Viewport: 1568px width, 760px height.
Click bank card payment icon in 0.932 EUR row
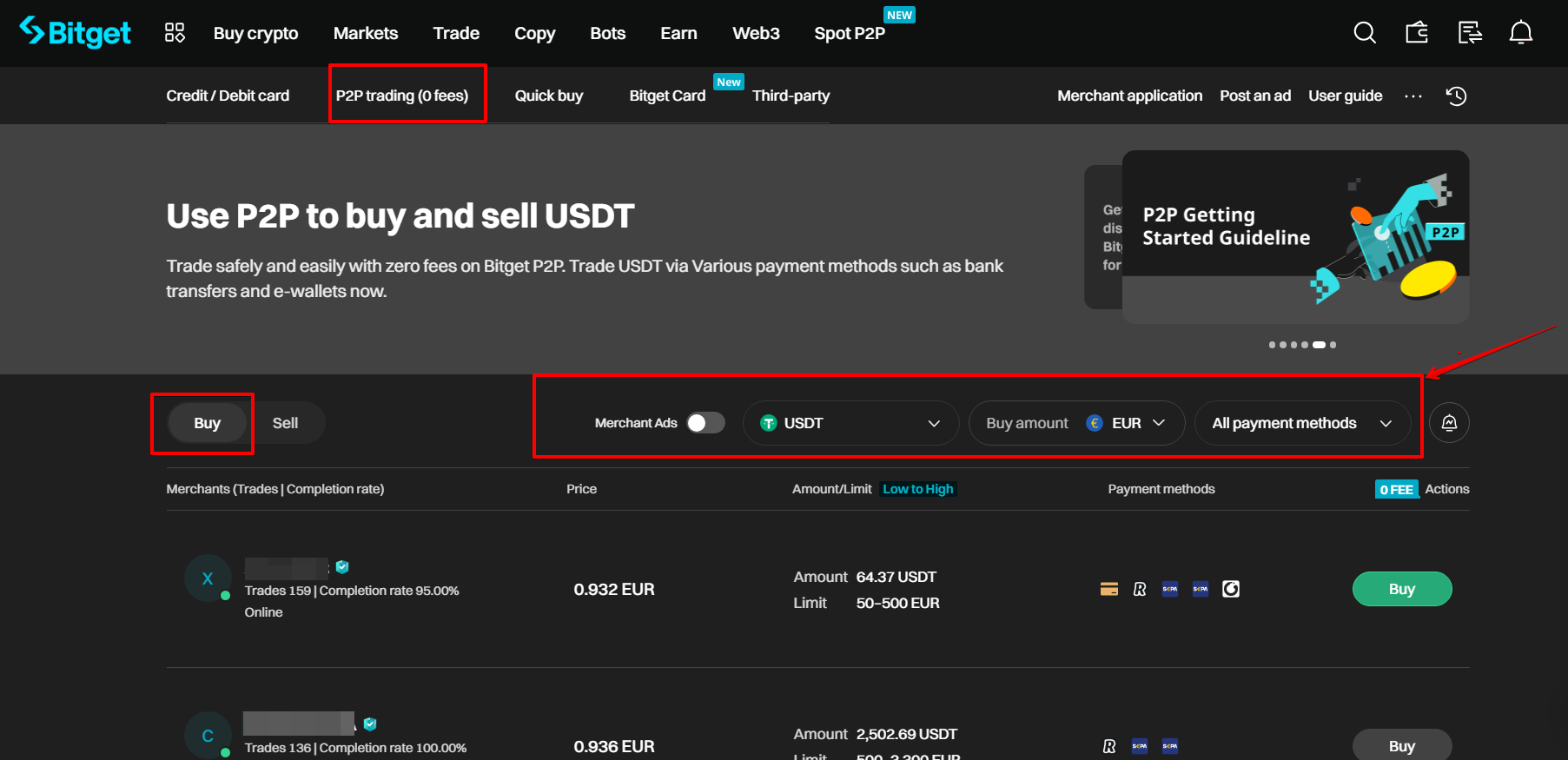(1109, 589)
